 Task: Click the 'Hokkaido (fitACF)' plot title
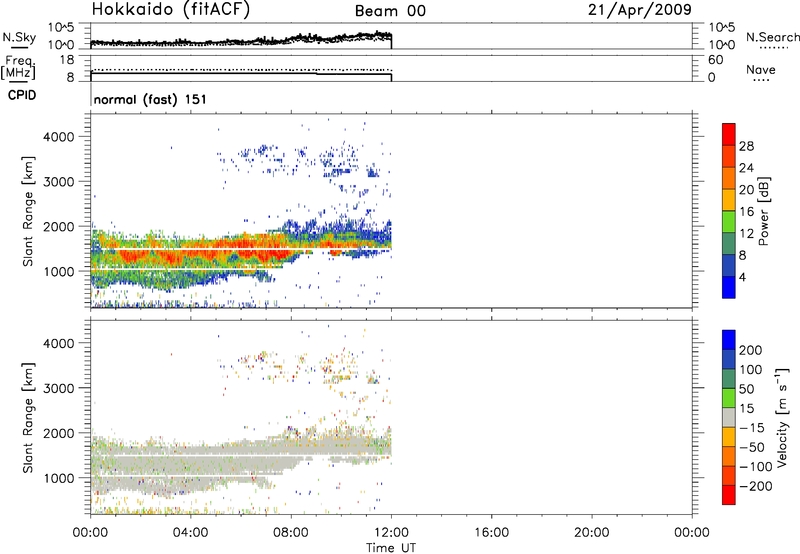tap(171, 10)
